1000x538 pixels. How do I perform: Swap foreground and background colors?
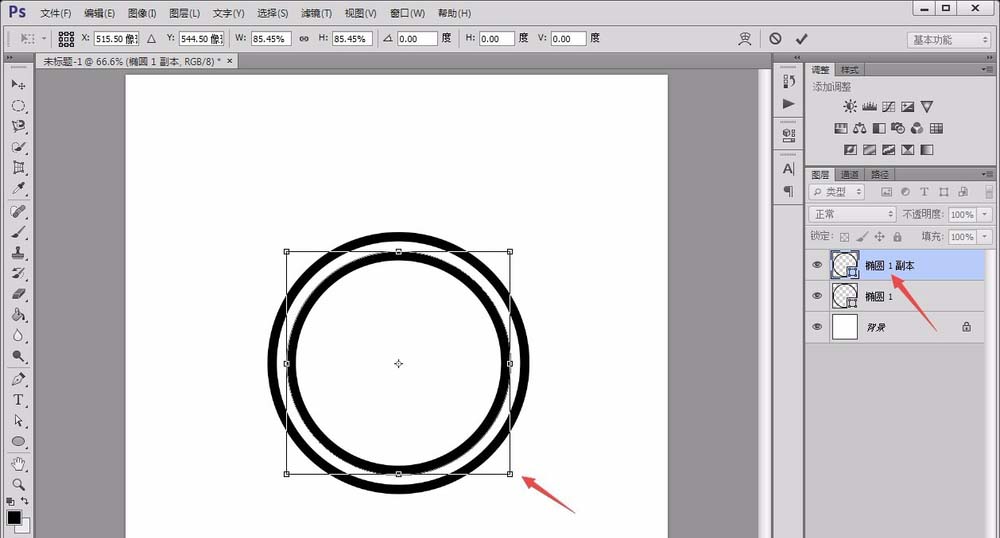pyautogui.click(x=24, y=501)
